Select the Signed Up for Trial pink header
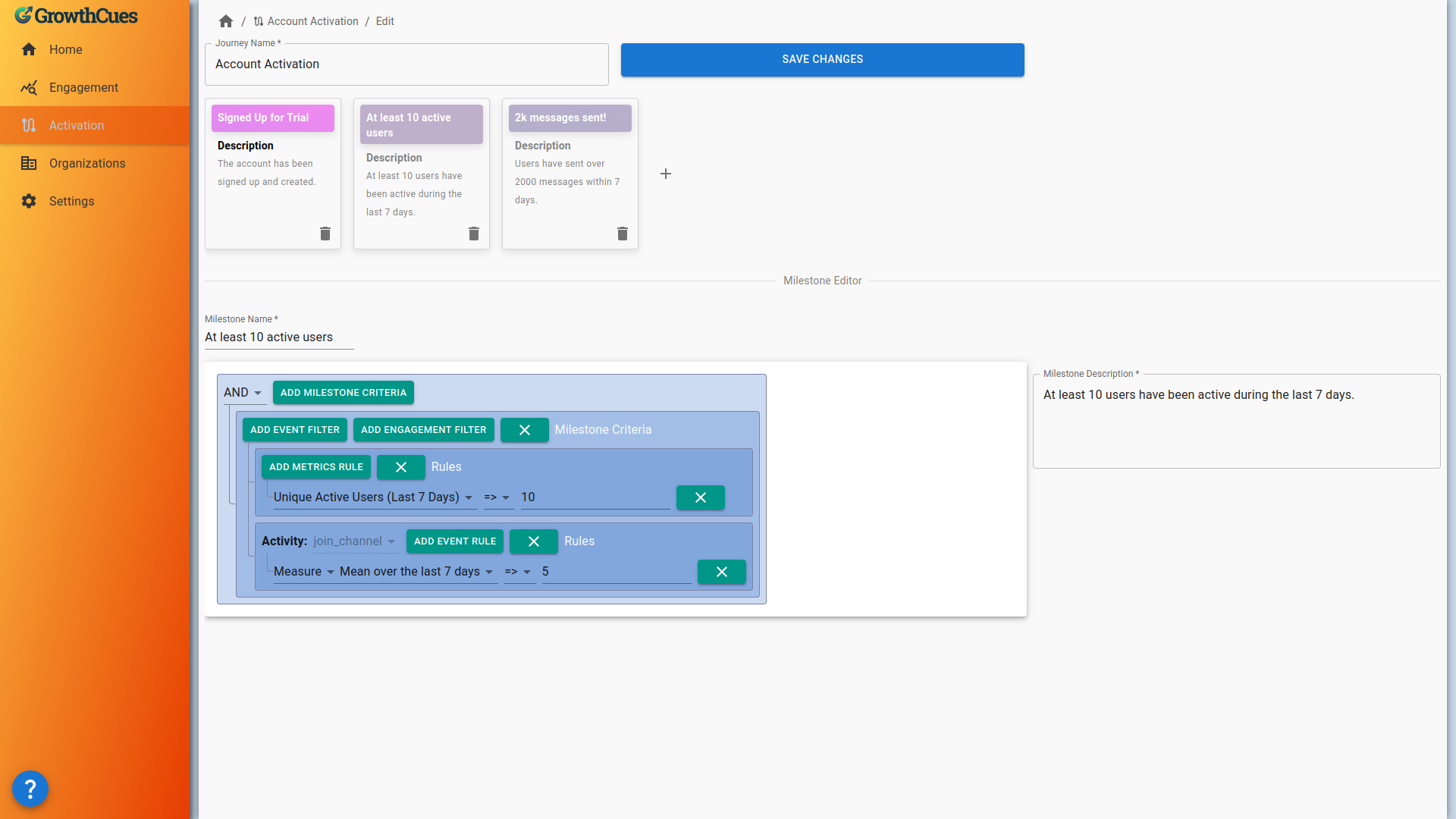Image resolution: width=1456 pixels, height=819 pixels. click(x=272, y=118)
